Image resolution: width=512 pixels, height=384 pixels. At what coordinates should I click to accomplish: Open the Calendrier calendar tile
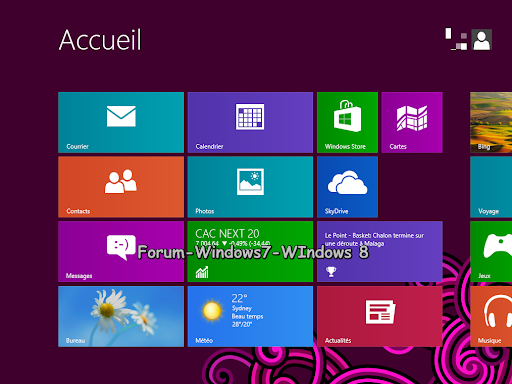[x=250, y=122]
